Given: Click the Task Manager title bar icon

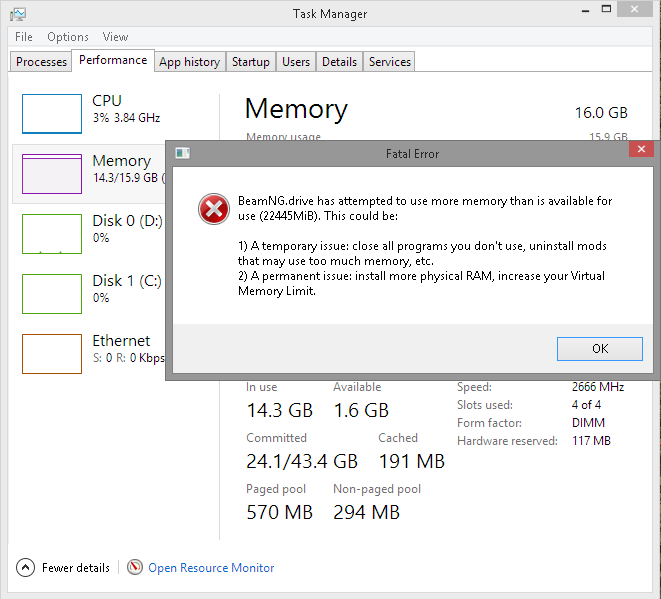Looking at the screenshot, I should click(18, 14).
